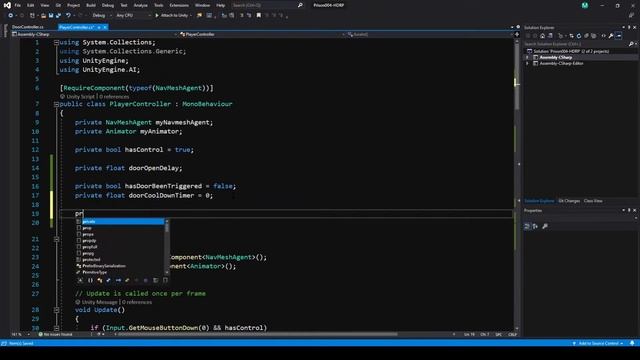Open the Any CPU platform dropdown
Image resolution: width=640 pixels, height=360 pixels.
(133, 16)
